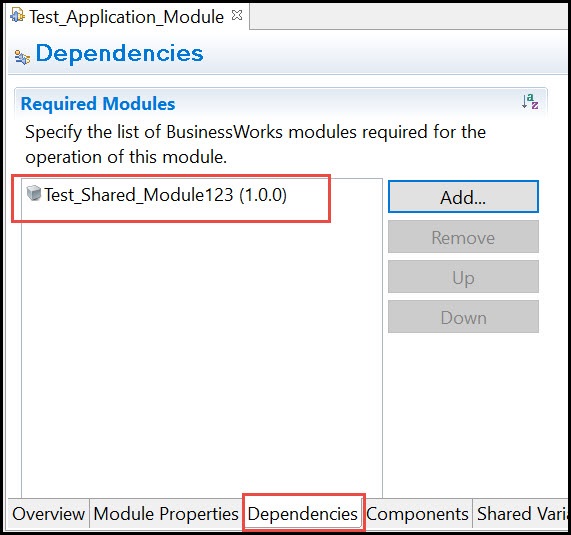Close the Test_Application_Module editor tab

coord(237,15)
